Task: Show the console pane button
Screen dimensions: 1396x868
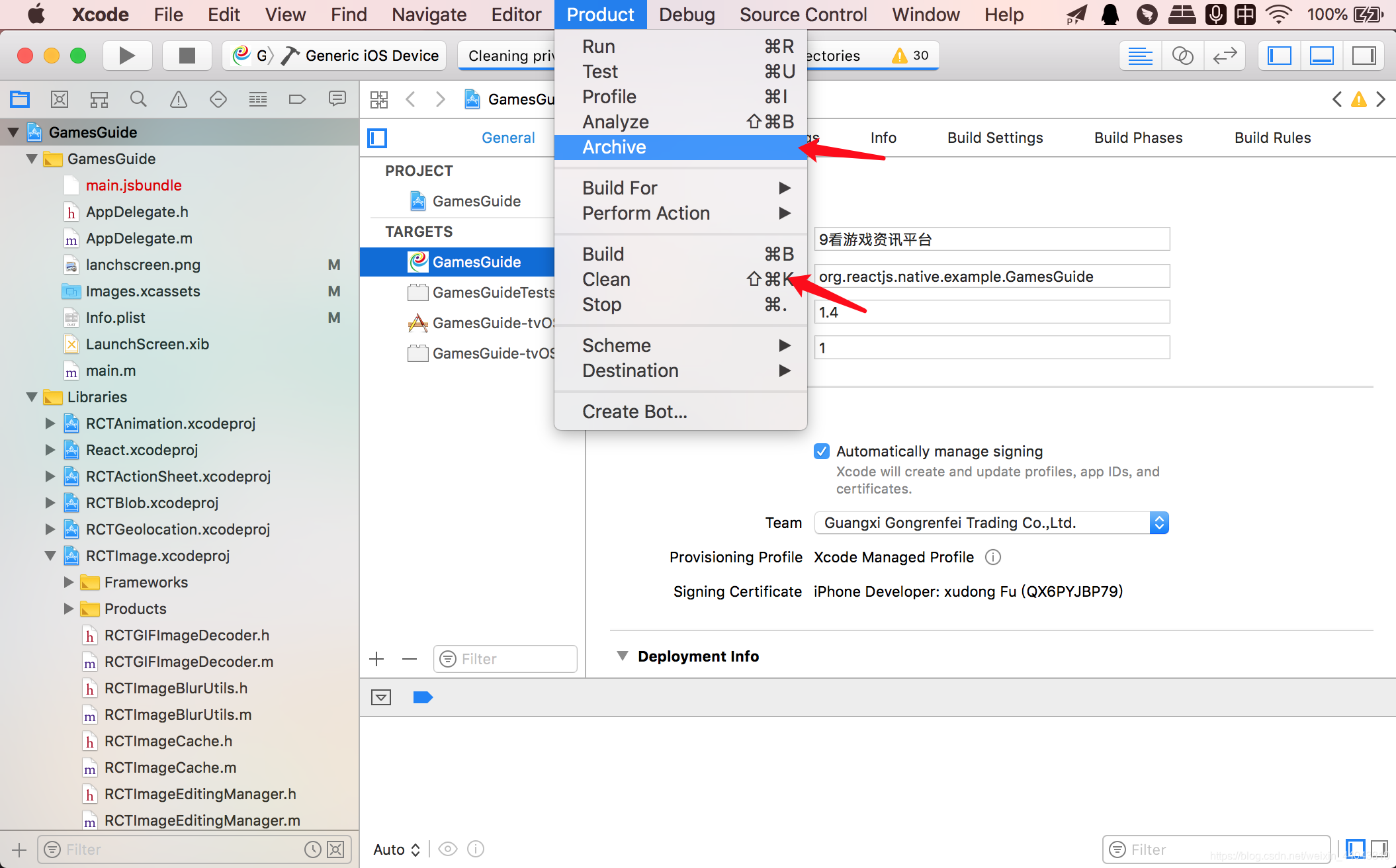Action: (x=1379, y=849)
